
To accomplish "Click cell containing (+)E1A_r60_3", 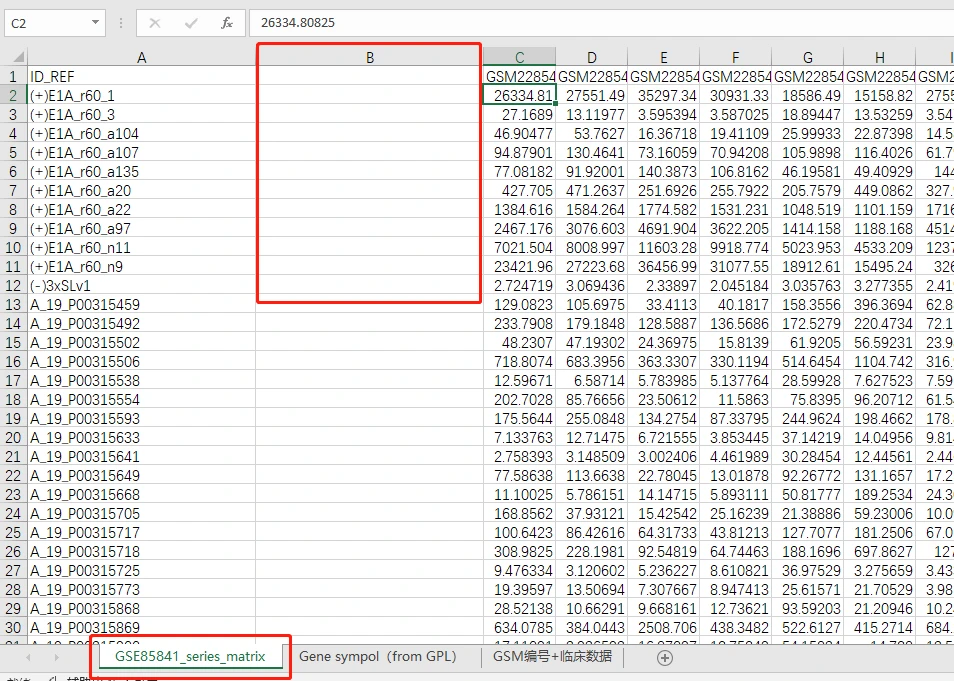I will coord(141,115).
